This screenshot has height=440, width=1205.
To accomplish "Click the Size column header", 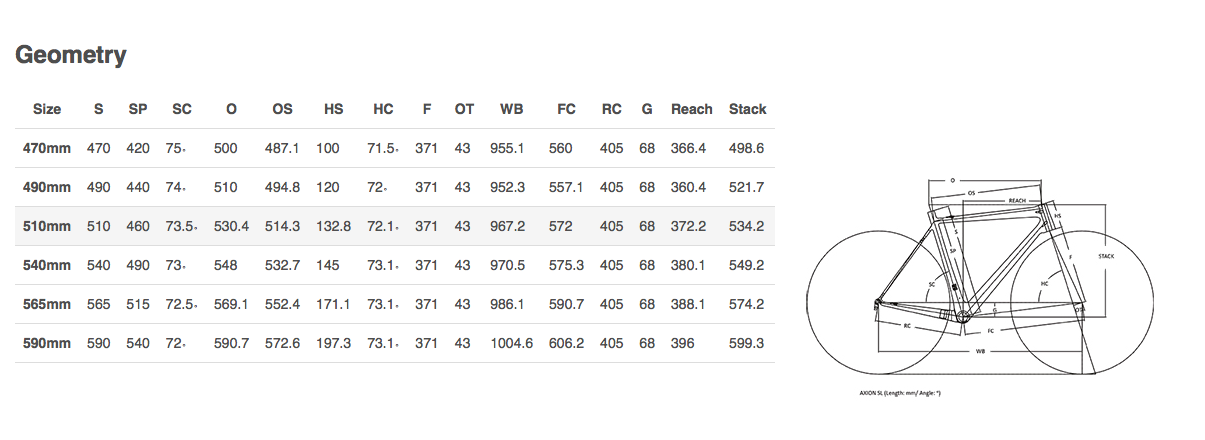I will [x=47, y=109].
